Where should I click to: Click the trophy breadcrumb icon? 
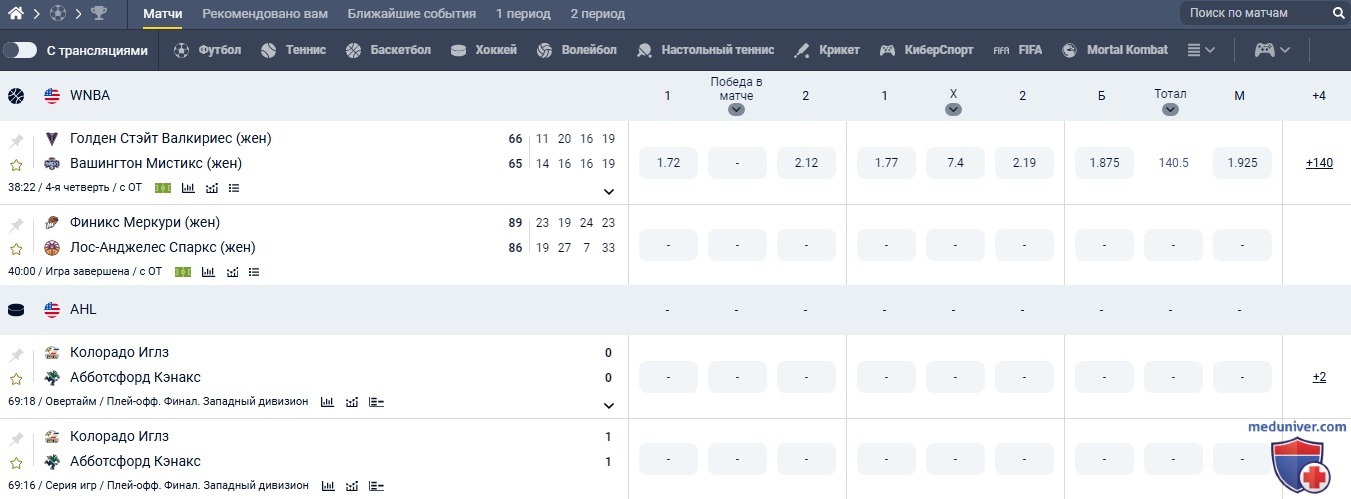click(x=99, y=14)
